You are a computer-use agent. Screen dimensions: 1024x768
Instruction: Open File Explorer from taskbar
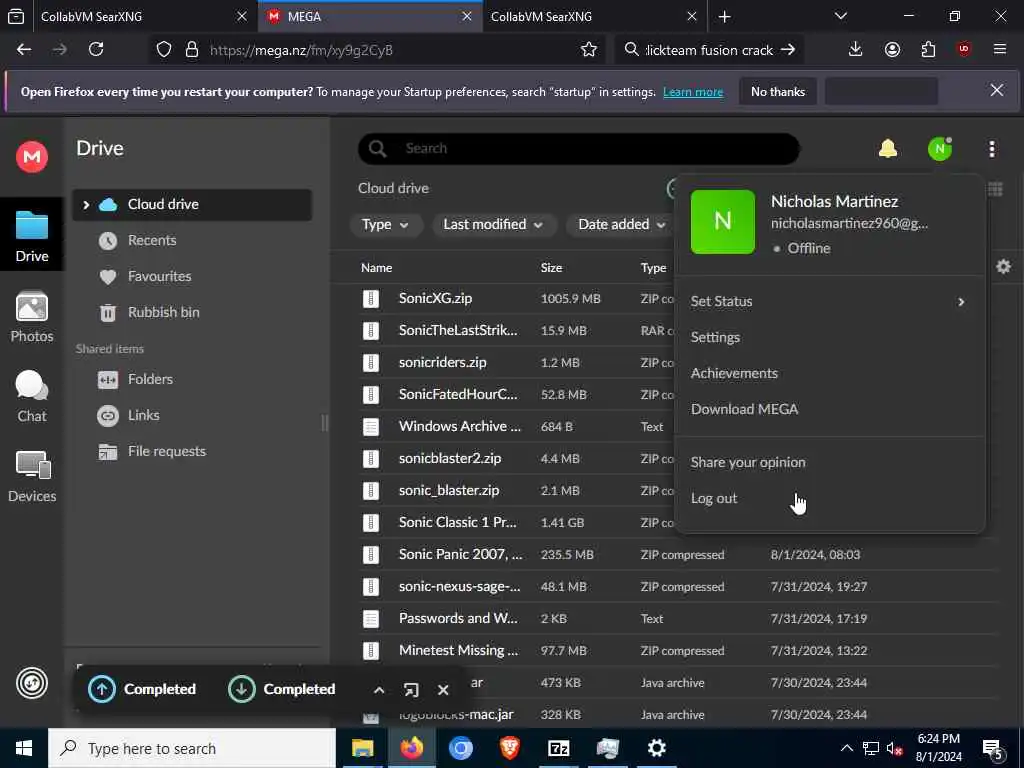point(362,748)
